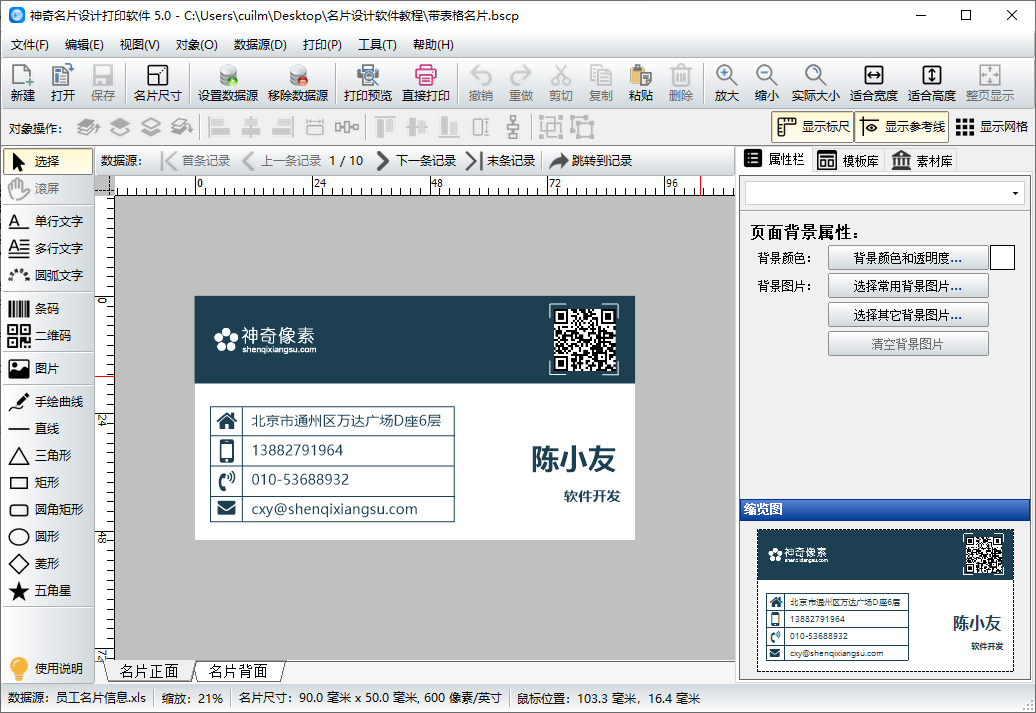Click the 粘贴 paste icon
This screenshot has height=713, width=1036.
(x=640, y=83)
